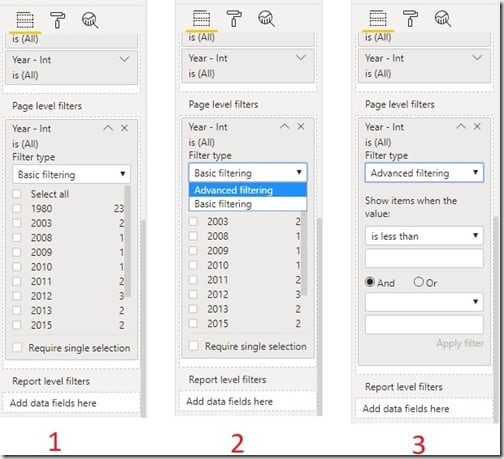Check year 1980 in panel 1
Screen dimensions: 504x459
pos(17,209)
